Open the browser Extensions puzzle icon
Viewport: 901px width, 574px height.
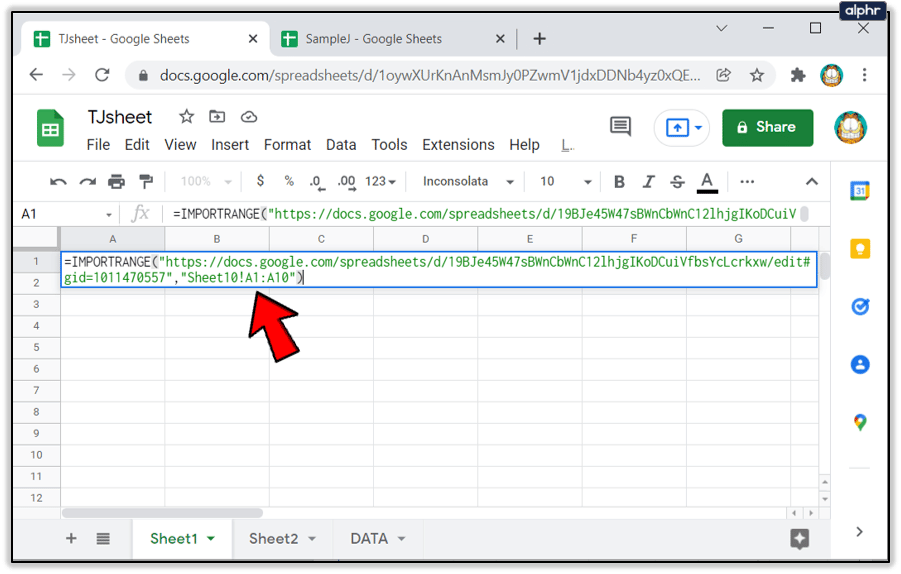798,75
